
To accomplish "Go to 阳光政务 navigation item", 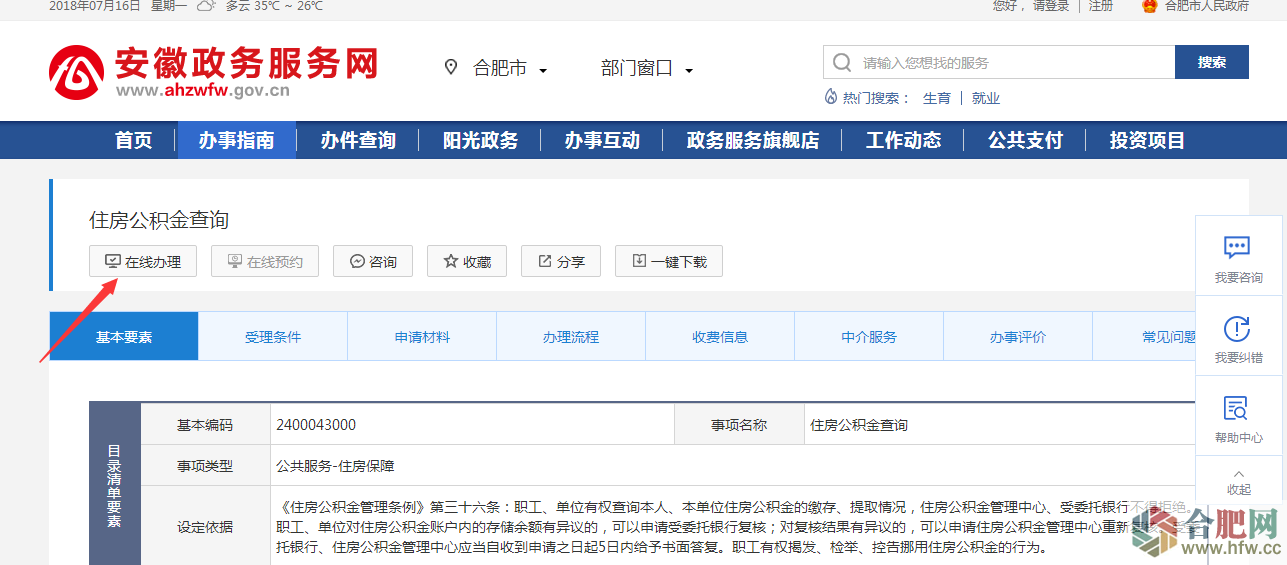I will [x=480, y=141].
